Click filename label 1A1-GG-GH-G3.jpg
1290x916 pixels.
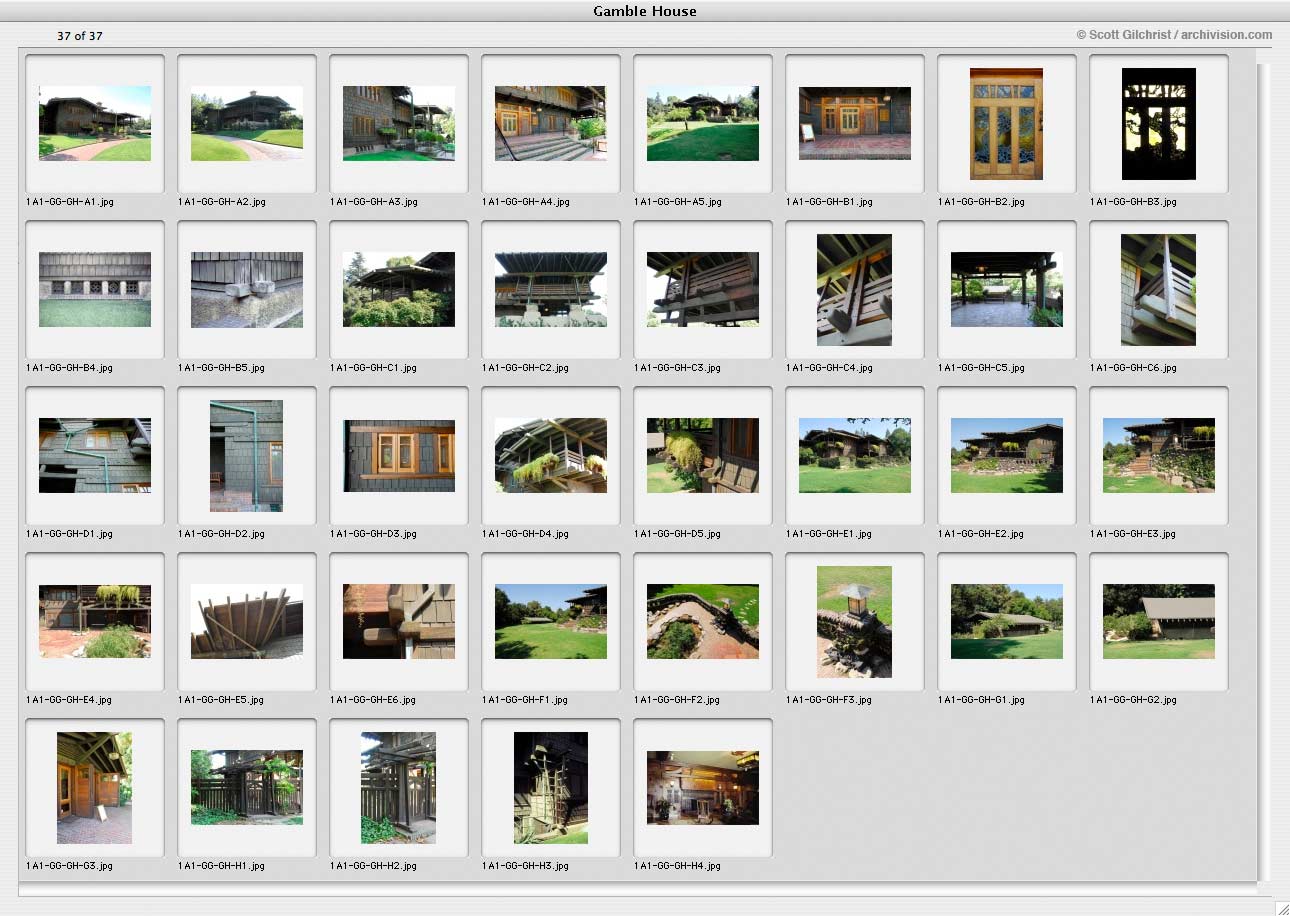[x=70, y=866]
